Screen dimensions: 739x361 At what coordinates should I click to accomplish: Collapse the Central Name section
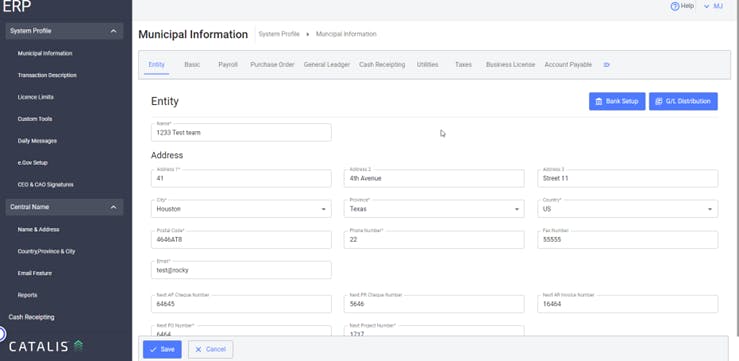pos(113,207)
